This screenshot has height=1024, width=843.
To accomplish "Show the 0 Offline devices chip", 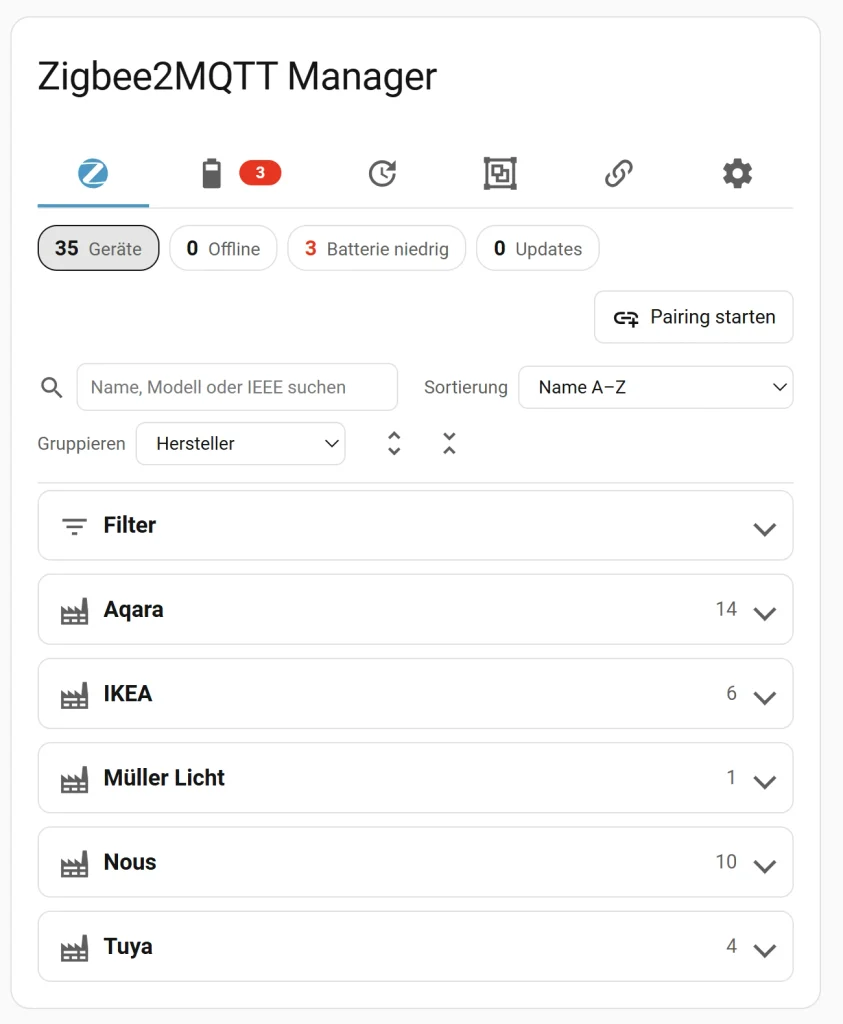I will click(x=223, y=248).
